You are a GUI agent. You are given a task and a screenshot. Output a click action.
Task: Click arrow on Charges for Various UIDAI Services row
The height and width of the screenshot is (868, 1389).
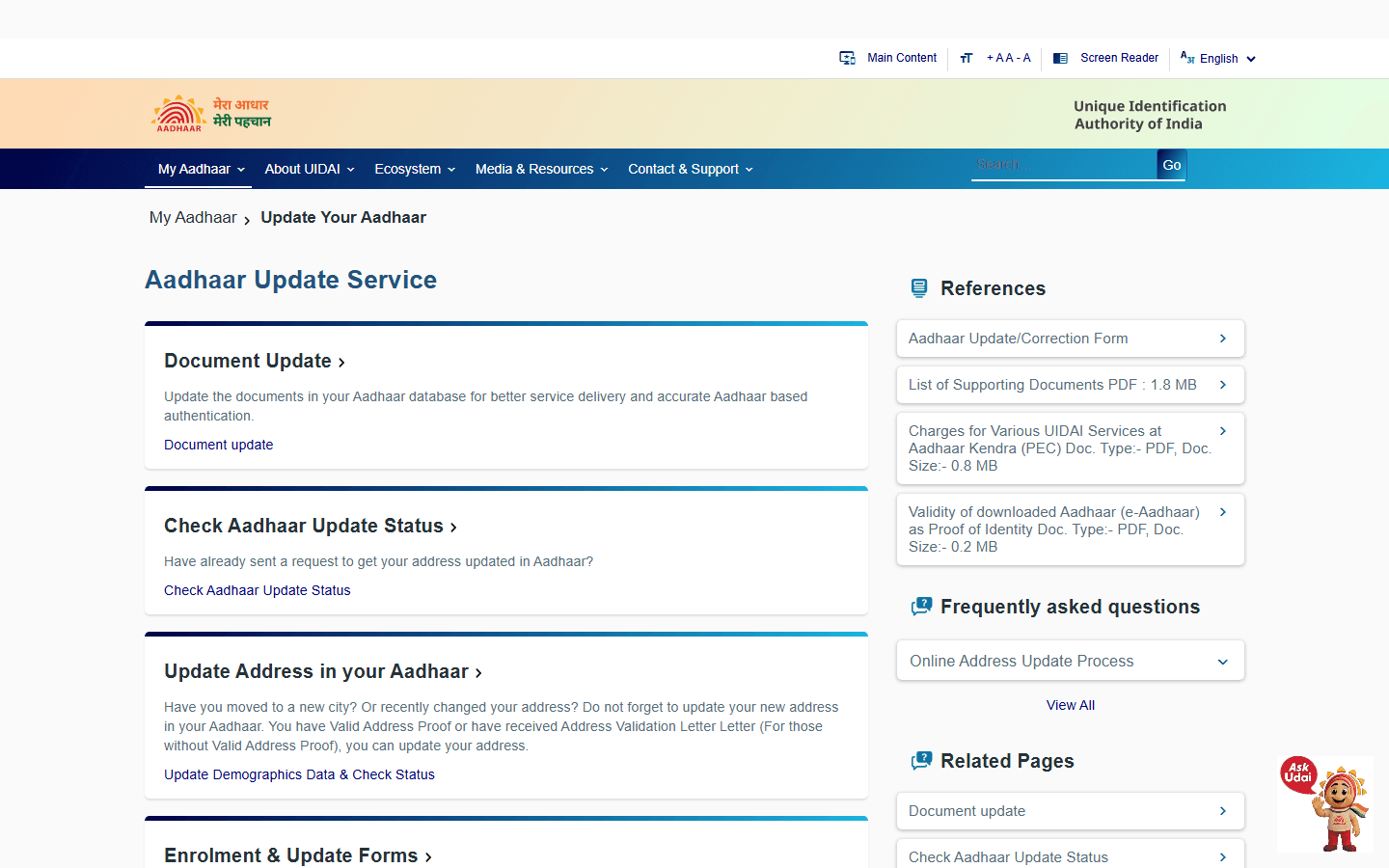[1222, 431]
